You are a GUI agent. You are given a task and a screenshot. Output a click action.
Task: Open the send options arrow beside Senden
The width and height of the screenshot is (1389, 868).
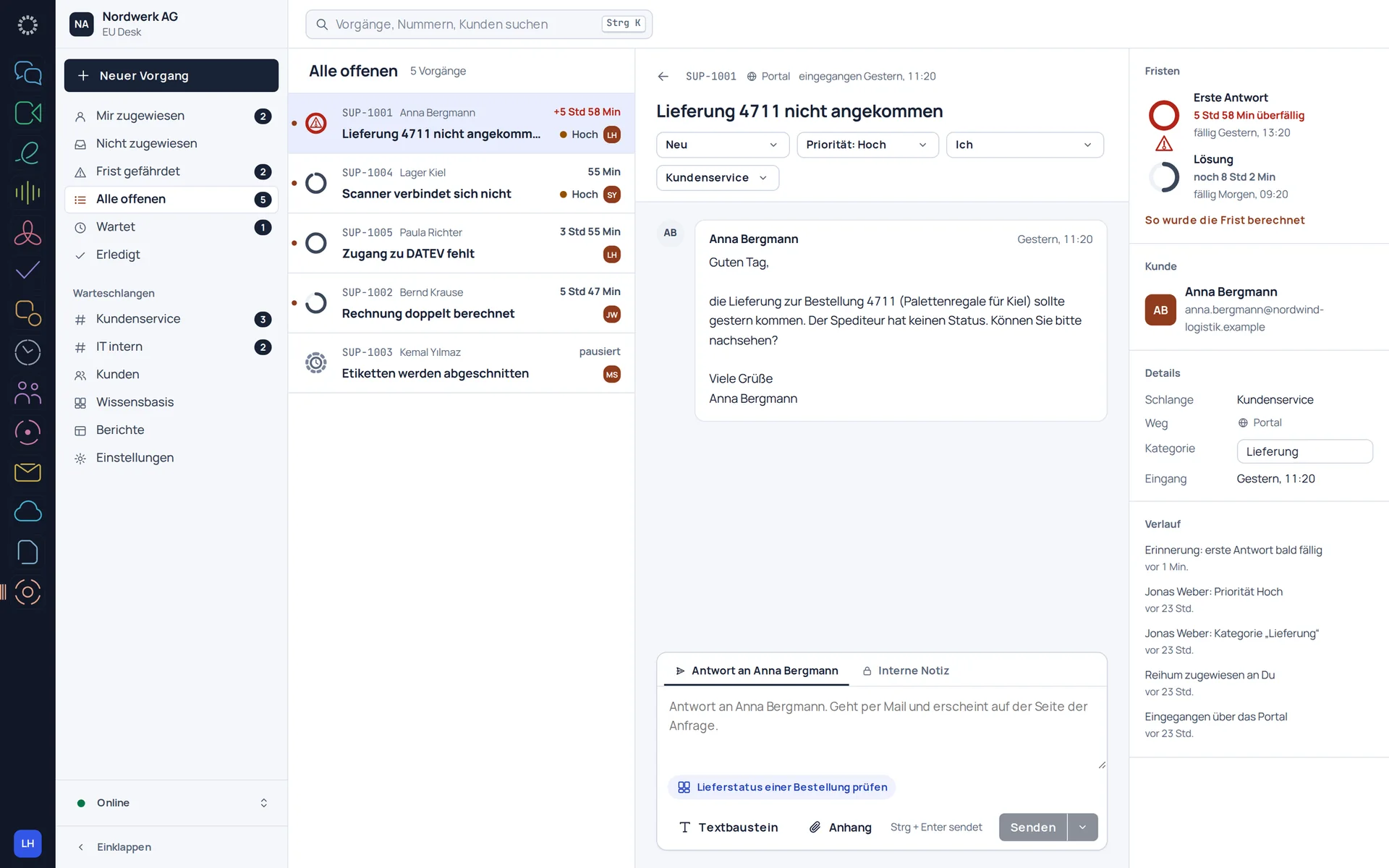pos(1082,827)
